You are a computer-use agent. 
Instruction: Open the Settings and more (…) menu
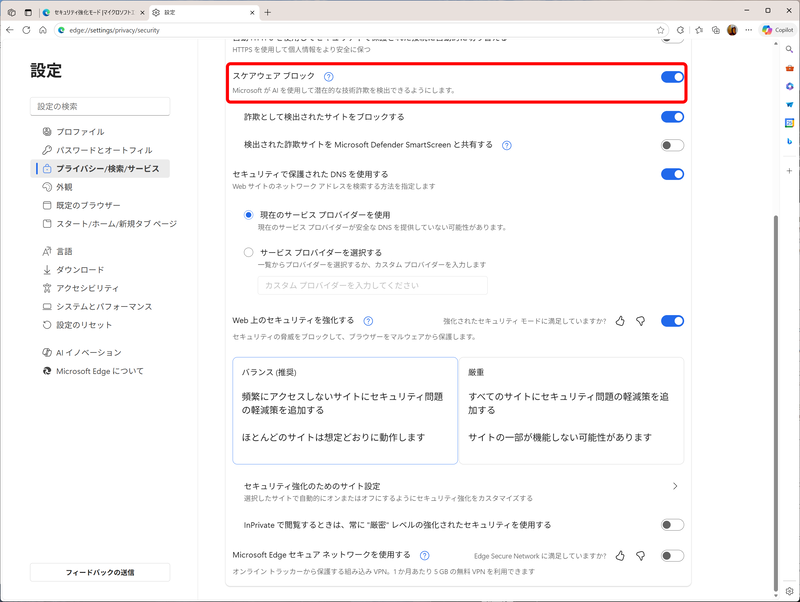[x=748, y=30]
